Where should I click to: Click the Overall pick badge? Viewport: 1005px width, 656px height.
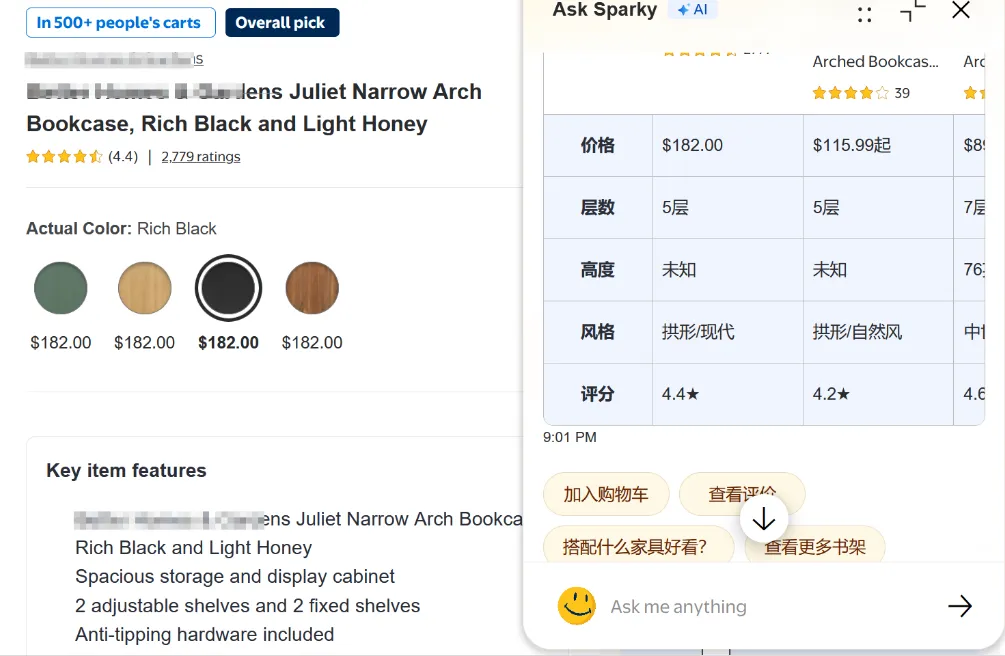(x=282, y=22)
